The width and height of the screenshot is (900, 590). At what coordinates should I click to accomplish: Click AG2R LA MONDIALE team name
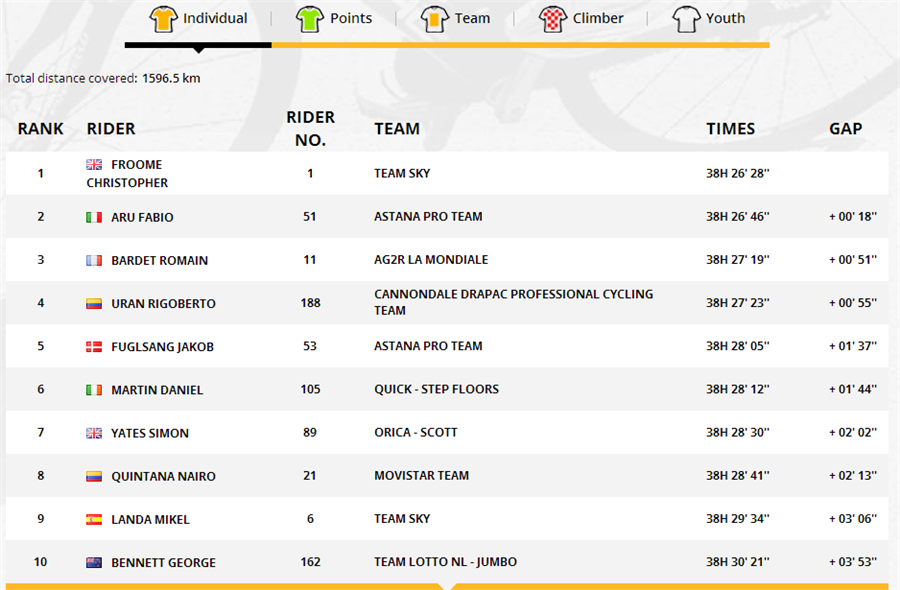pos(431,259)
